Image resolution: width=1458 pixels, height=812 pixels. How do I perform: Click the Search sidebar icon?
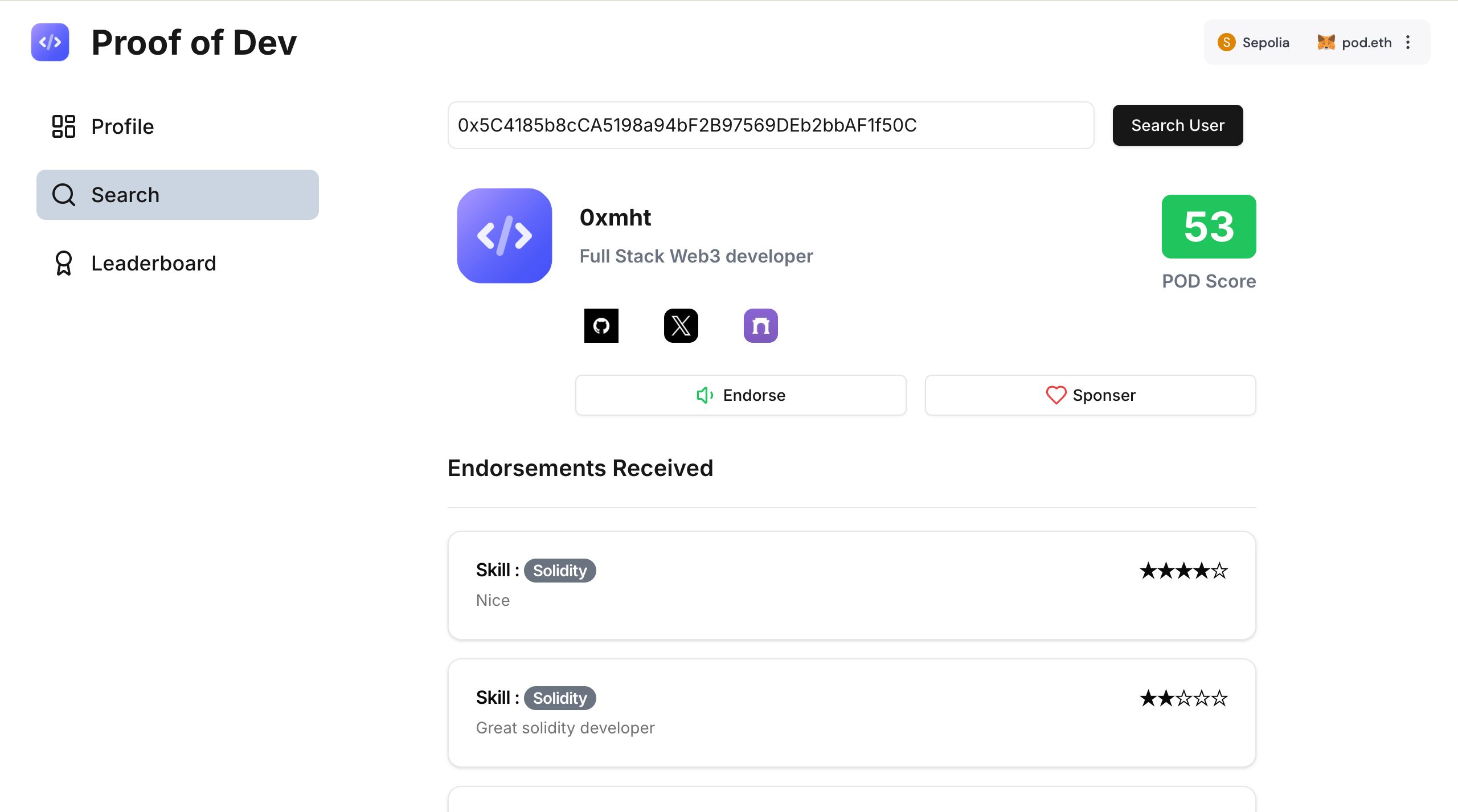tap(65, 194)
